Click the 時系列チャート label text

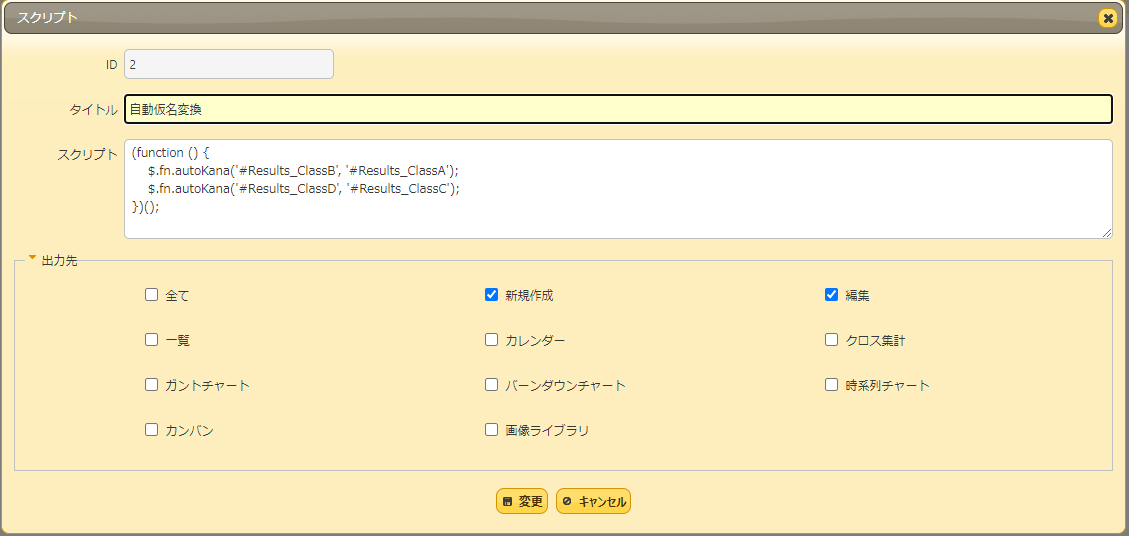point(888,385)
